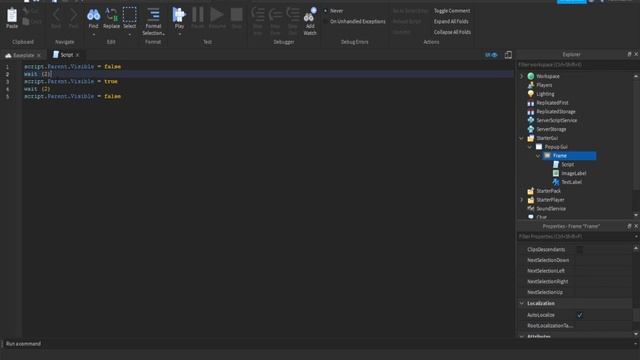Collapse the Frame node
640x360 pixels.
coord(538,156)
